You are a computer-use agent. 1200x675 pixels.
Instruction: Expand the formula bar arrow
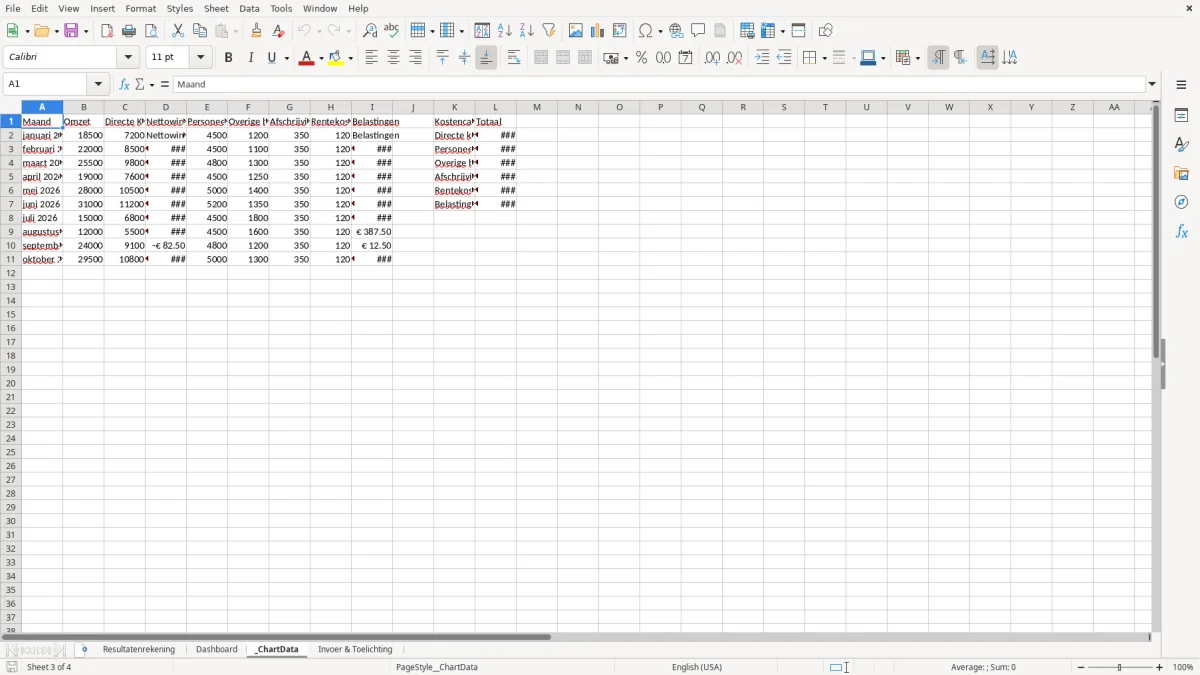coord(1153,84)
